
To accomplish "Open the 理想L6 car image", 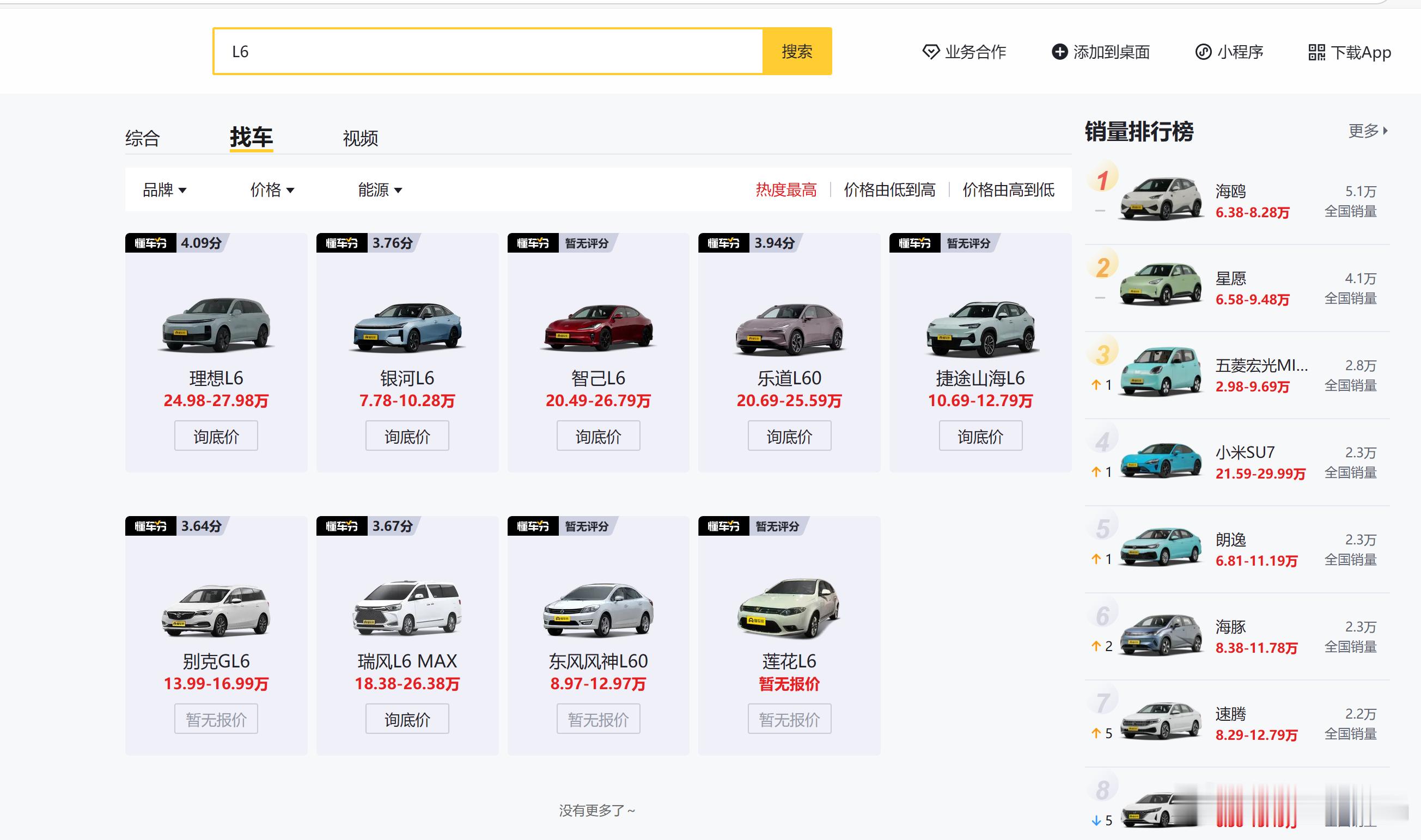I will [x=216, y=324].
